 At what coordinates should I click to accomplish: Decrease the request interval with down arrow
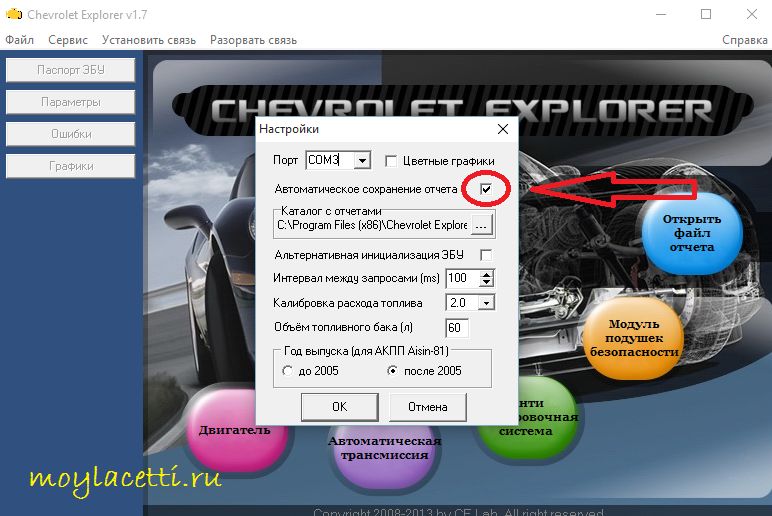click(486, 283)
